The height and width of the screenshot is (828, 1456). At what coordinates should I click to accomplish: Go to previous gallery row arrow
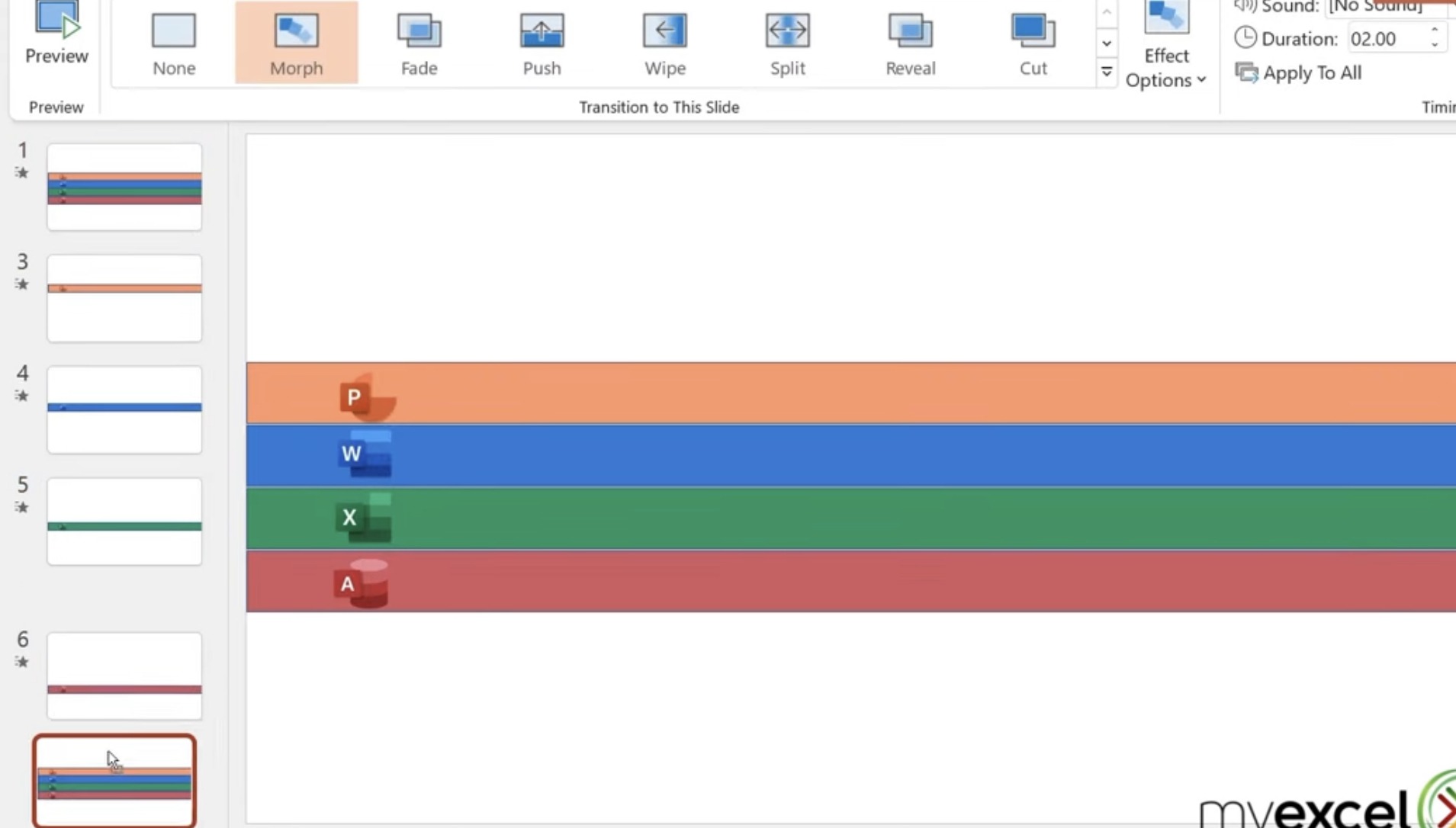click(x=1107, y=13)
